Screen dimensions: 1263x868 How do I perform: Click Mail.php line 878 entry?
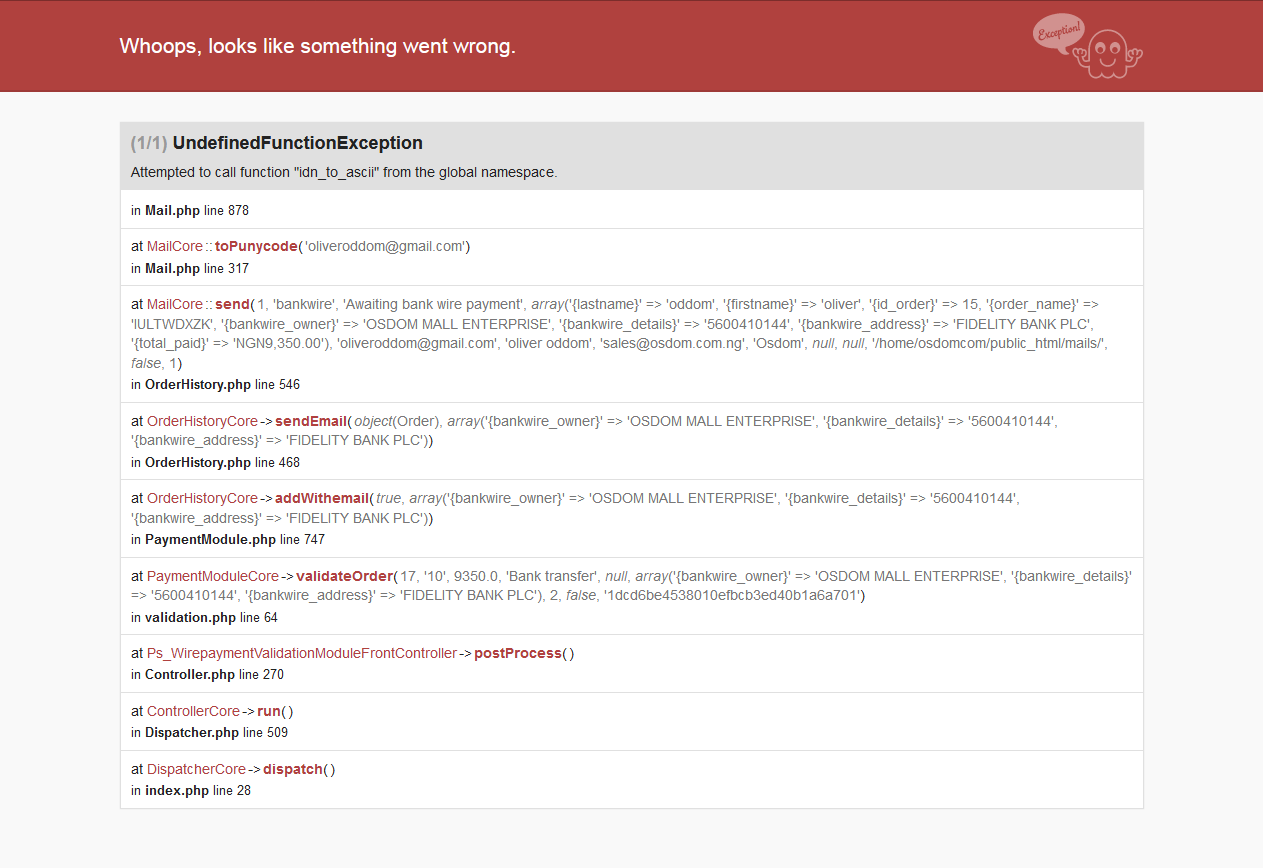pyautogui.click(x=189, y=210)
